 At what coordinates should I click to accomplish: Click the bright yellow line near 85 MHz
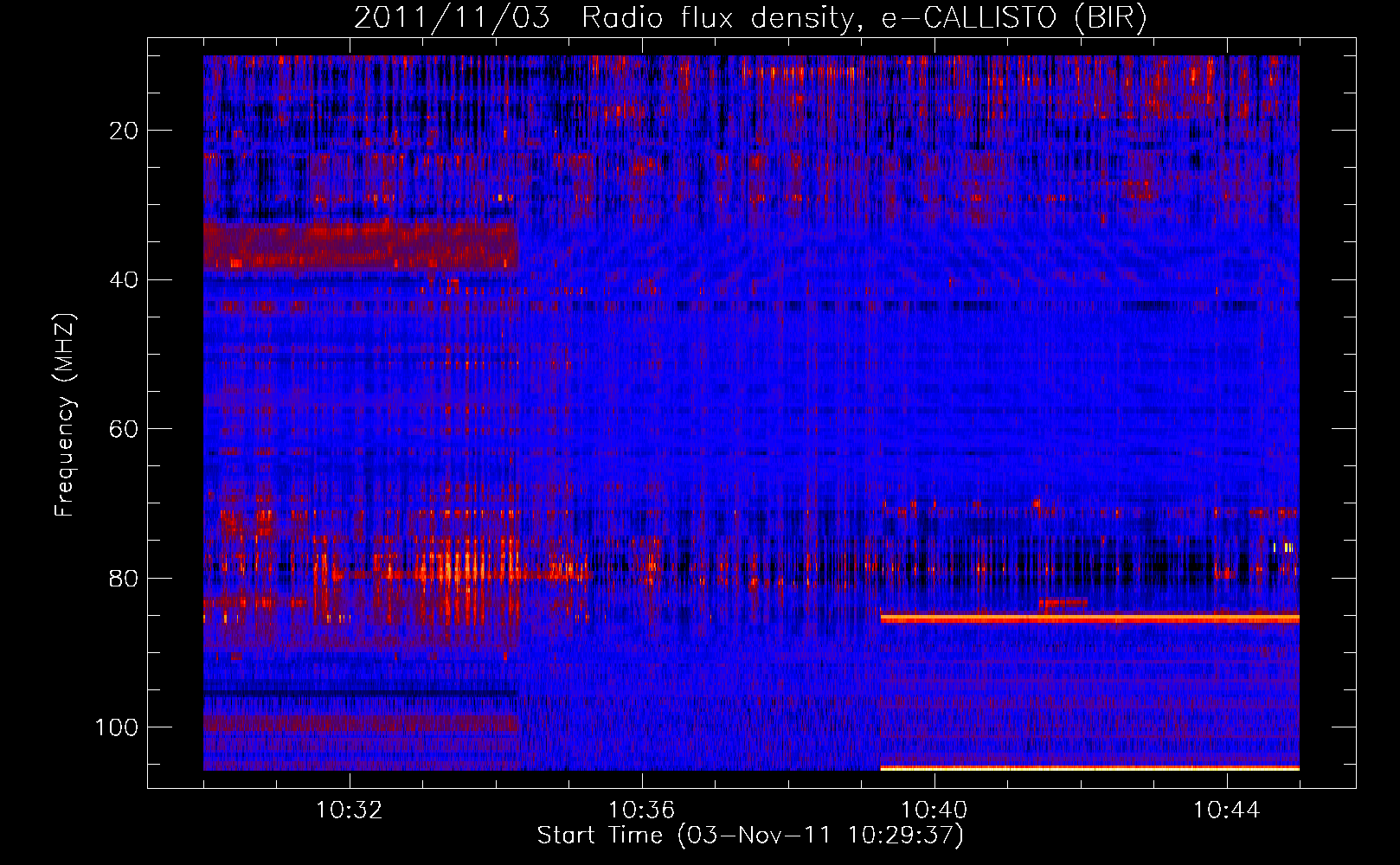(1090, 618)
